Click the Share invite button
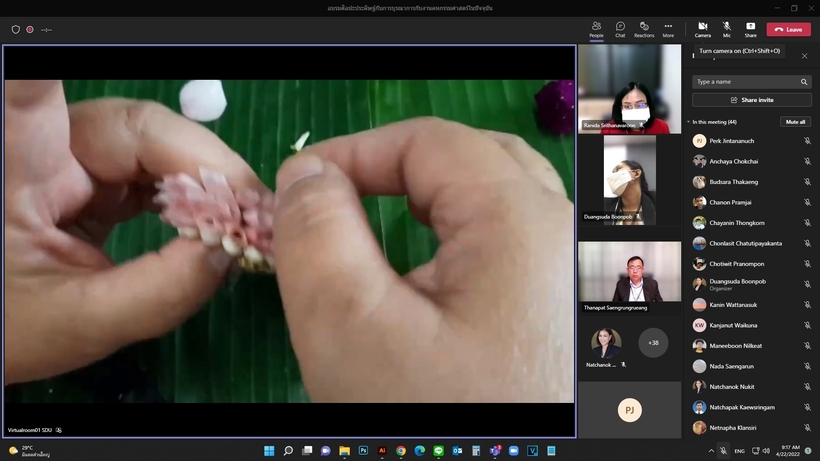Screen dimensions: 820x461 pos(751,100)
